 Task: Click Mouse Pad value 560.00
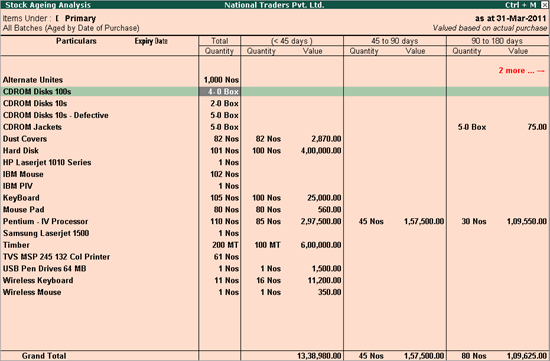[x=329, y=209]
